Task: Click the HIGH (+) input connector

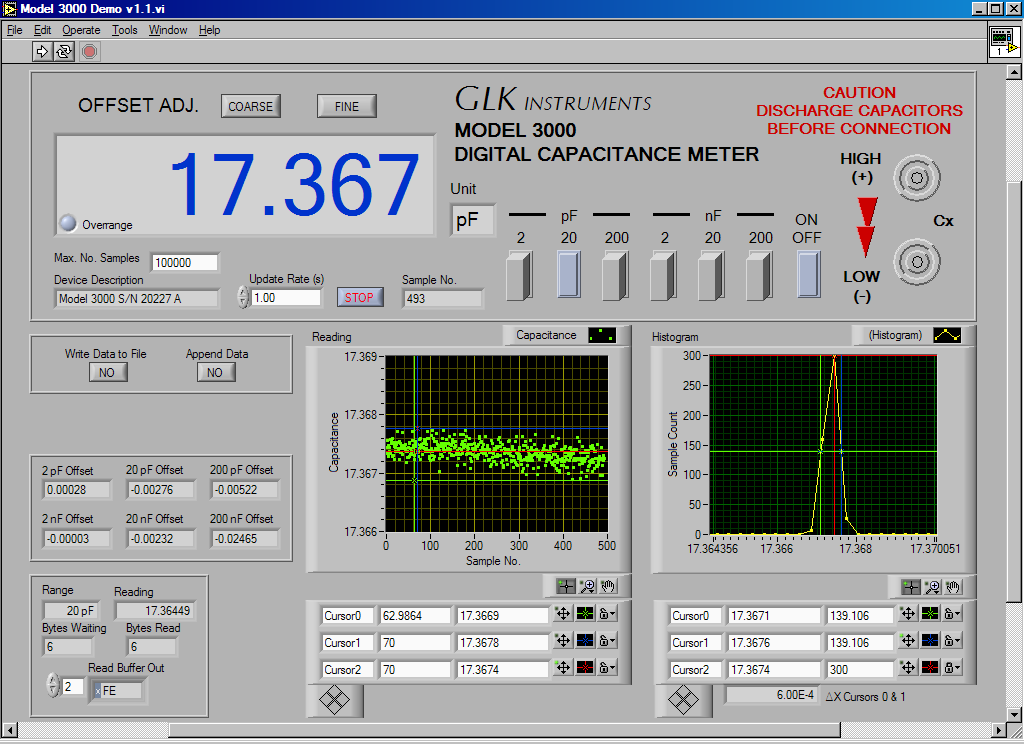Action: pyautogui.click(x=917, y=178)
